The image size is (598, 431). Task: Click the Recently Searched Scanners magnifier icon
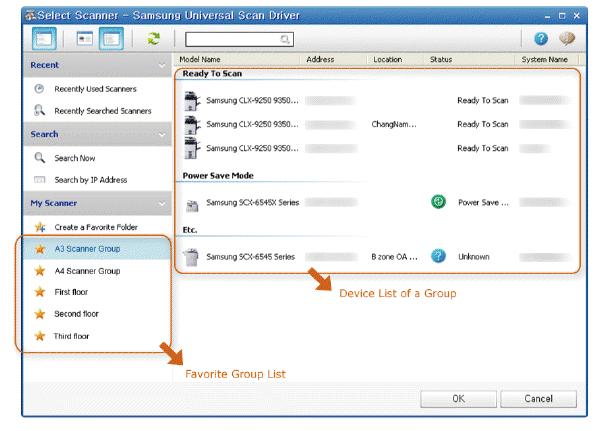click(39, 110)
